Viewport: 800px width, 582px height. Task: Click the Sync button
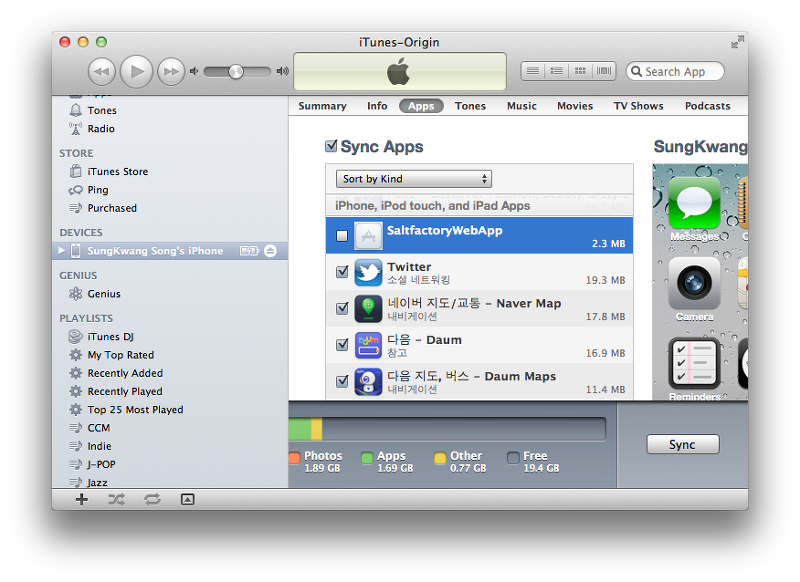coord(683,444)
